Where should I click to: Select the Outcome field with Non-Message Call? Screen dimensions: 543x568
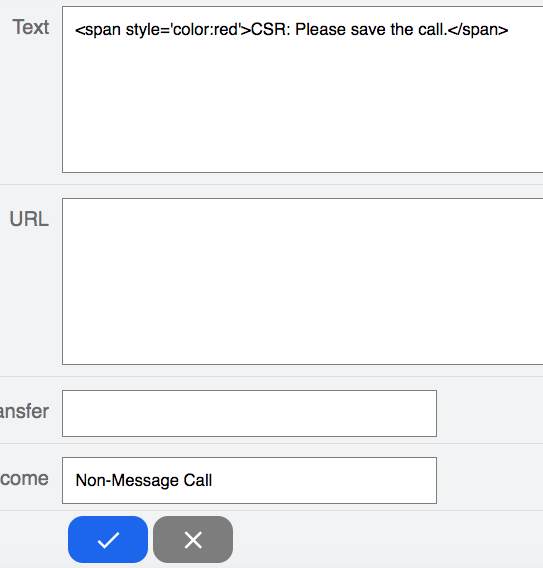(250, 480)
